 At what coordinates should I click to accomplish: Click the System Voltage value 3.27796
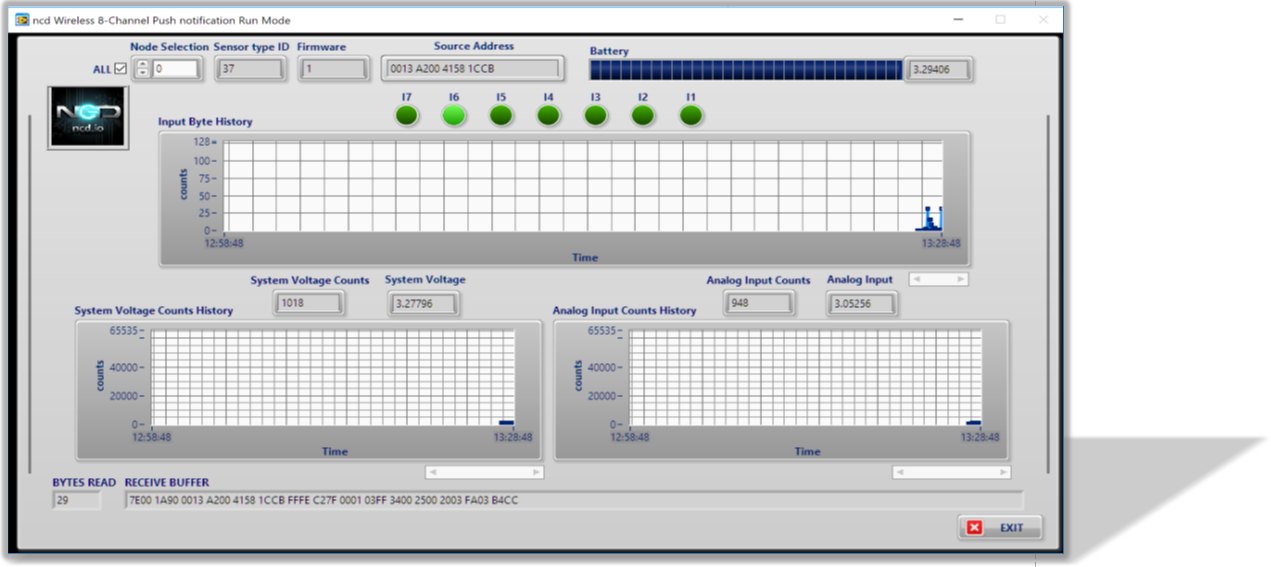coord(423,303)
